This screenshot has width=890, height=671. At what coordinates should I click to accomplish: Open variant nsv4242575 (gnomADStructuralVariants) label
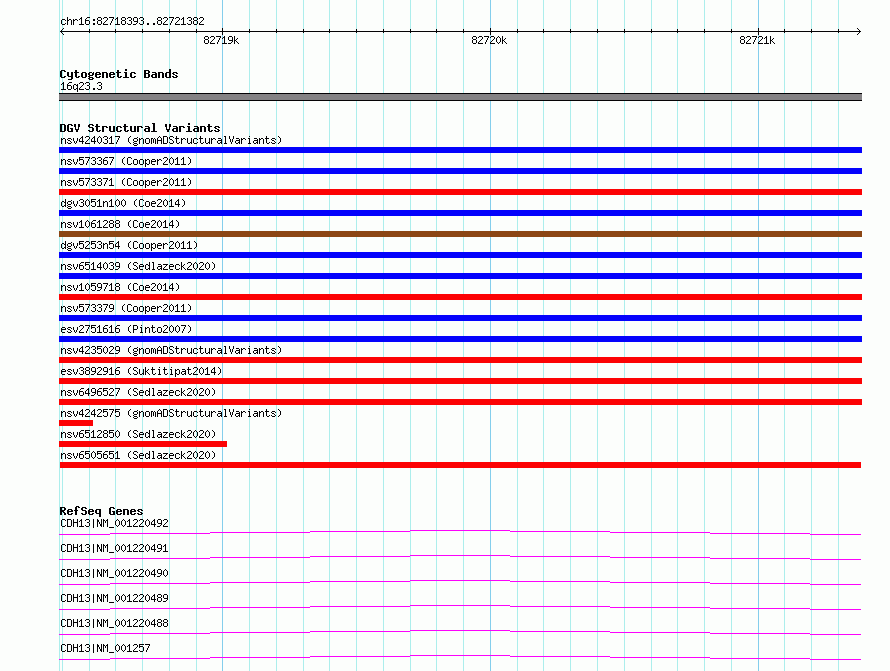171,413
